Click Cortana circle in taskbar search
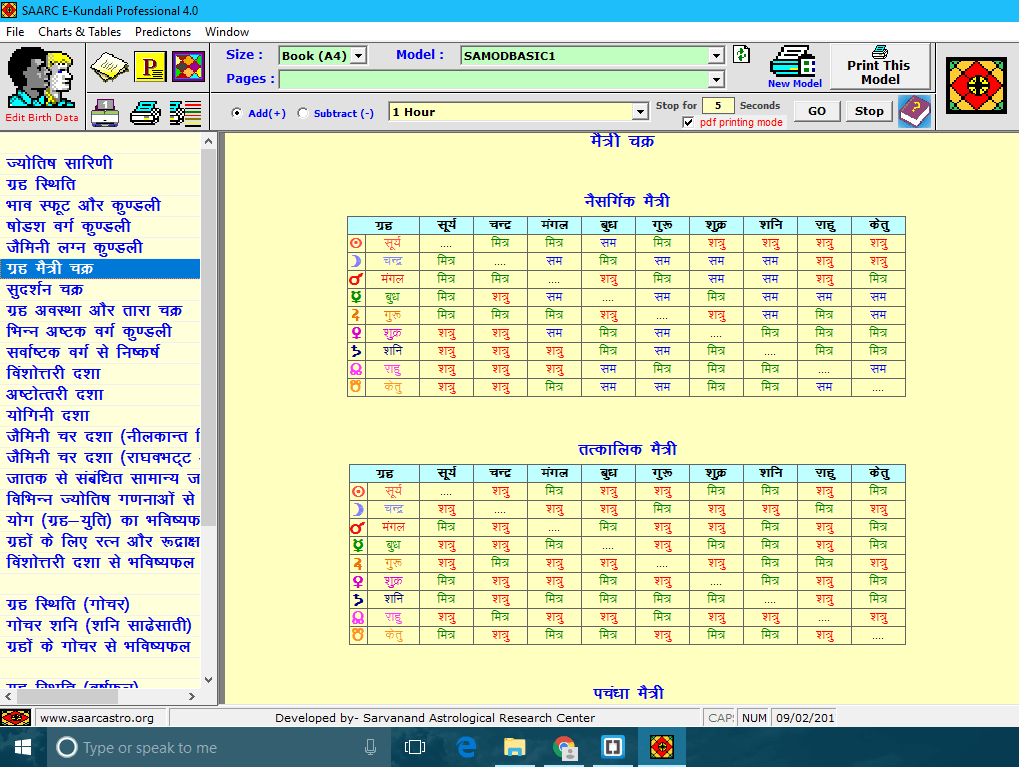Screen dimensions: 1019x767 66,748
